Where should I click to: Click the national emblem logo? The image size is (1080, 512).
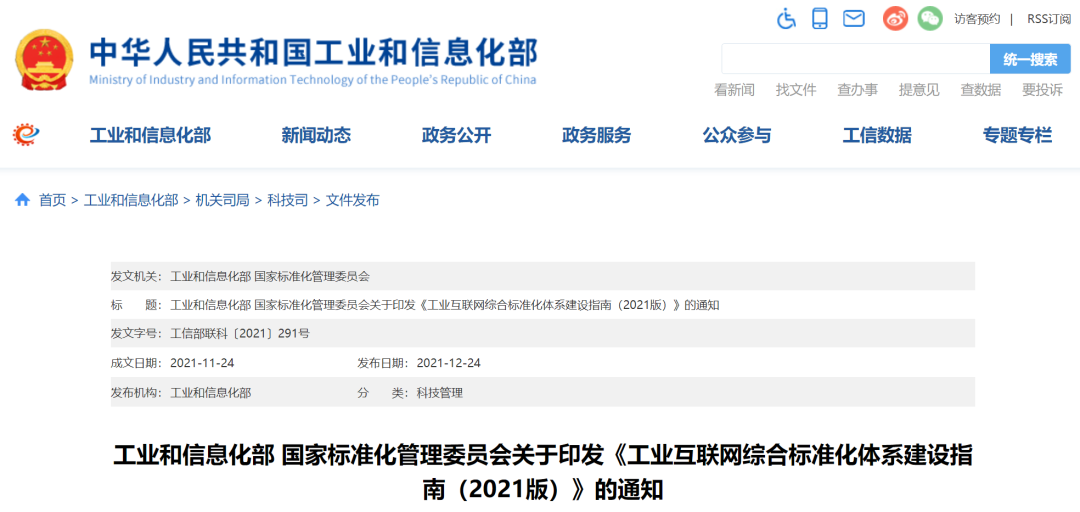tap(45, 60)
